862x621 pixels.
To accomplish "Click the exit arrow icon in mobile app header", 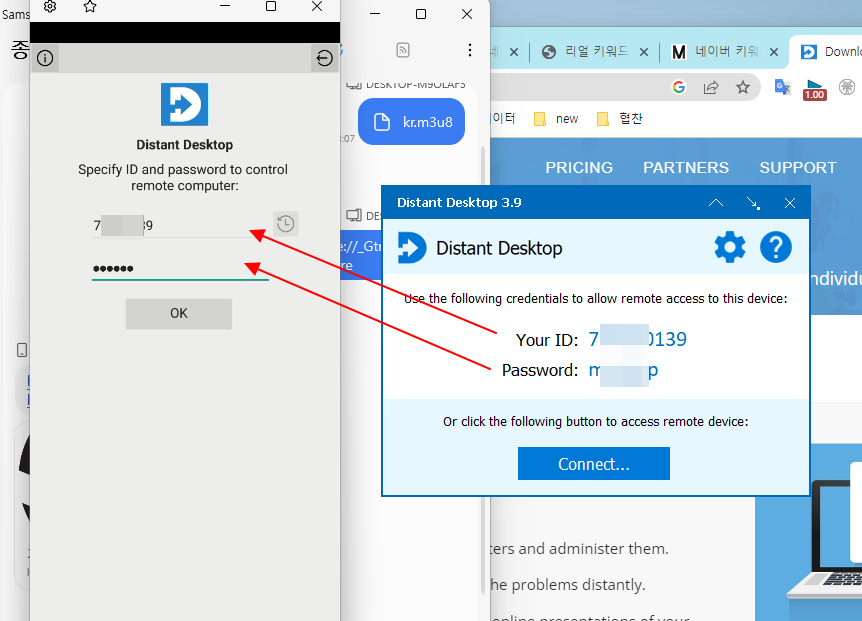I will (x=324, y=58).
